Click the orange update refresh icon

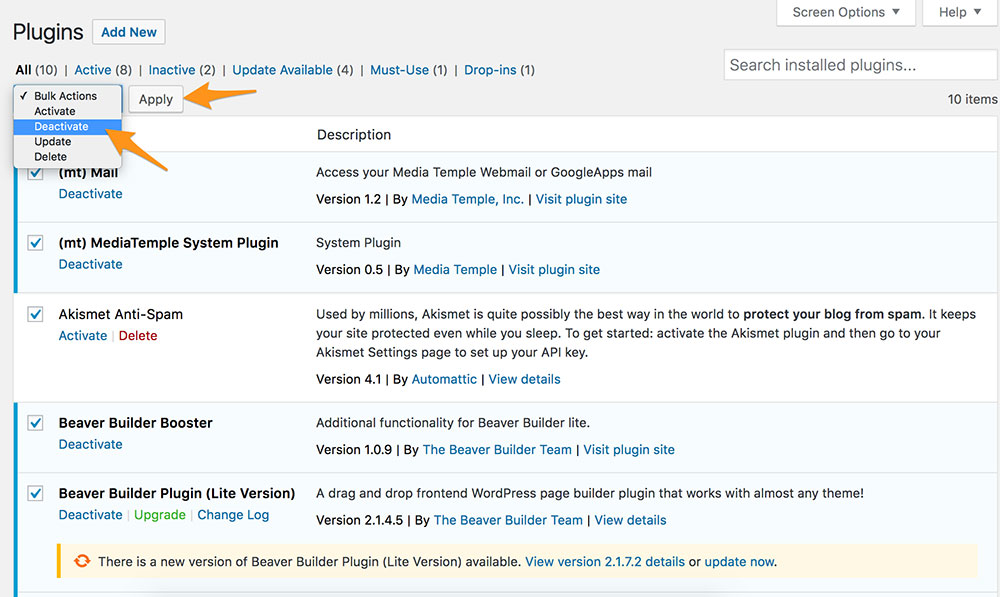pyautogui.click(x=82, y=561)
